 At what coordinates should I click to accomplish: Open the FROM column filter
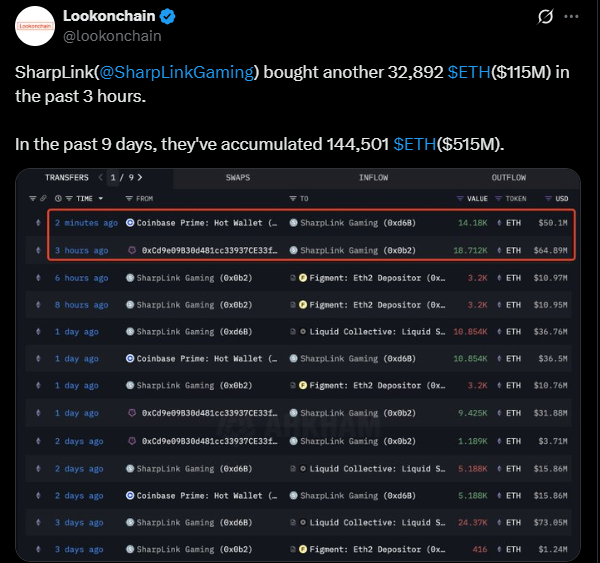tap(129, 199)
